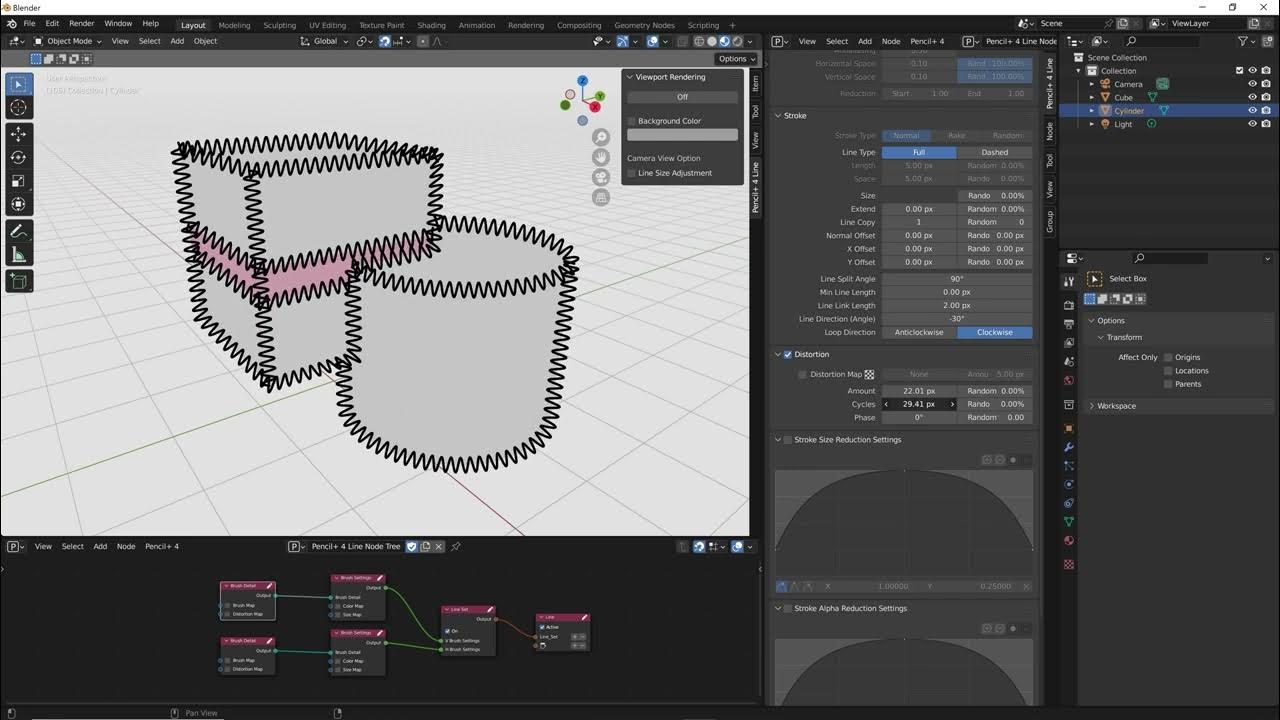Open the World properties tab icon
Viewport: 1280px width, 720px height.
[x=1069, y=380]
